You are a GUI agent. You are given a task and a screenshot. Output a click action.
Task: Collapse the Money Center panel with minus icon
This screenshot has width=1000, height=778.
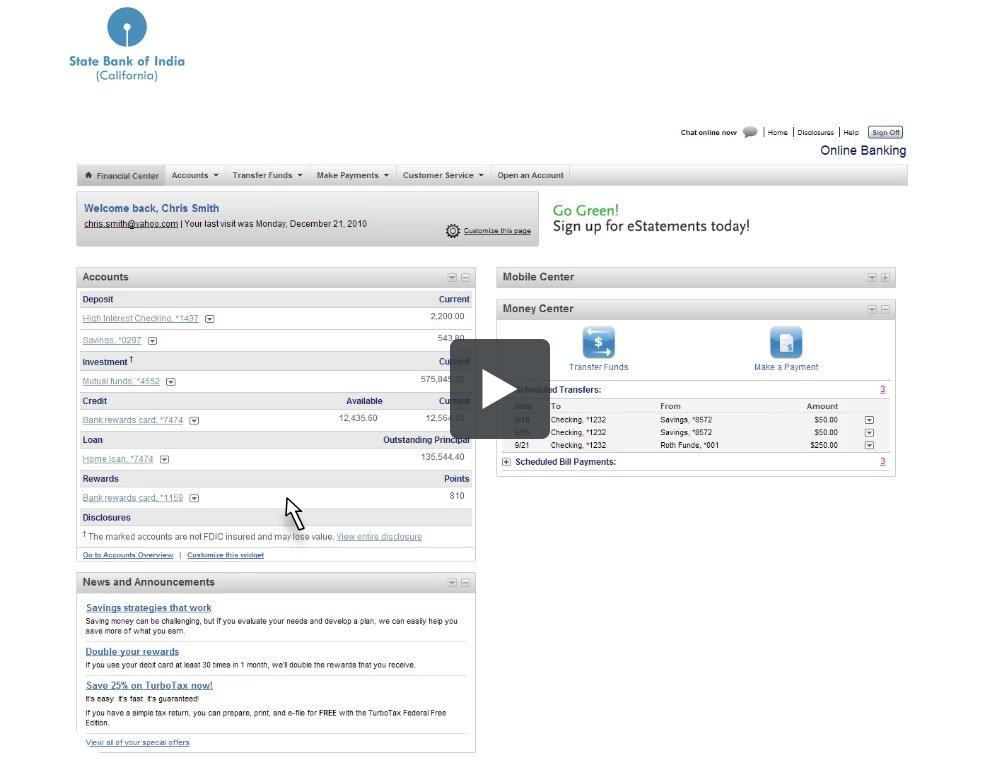885,310
